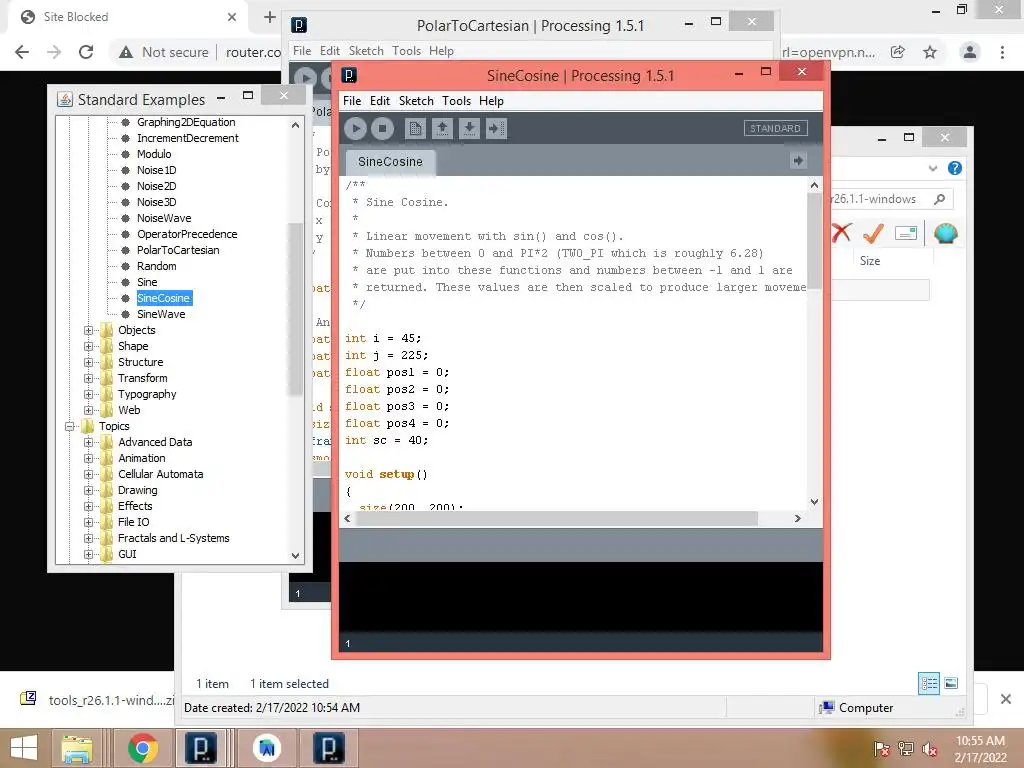Stop the SineCosine sketch
Screen dimensions: 1024x768
click(x=383, y=128)
